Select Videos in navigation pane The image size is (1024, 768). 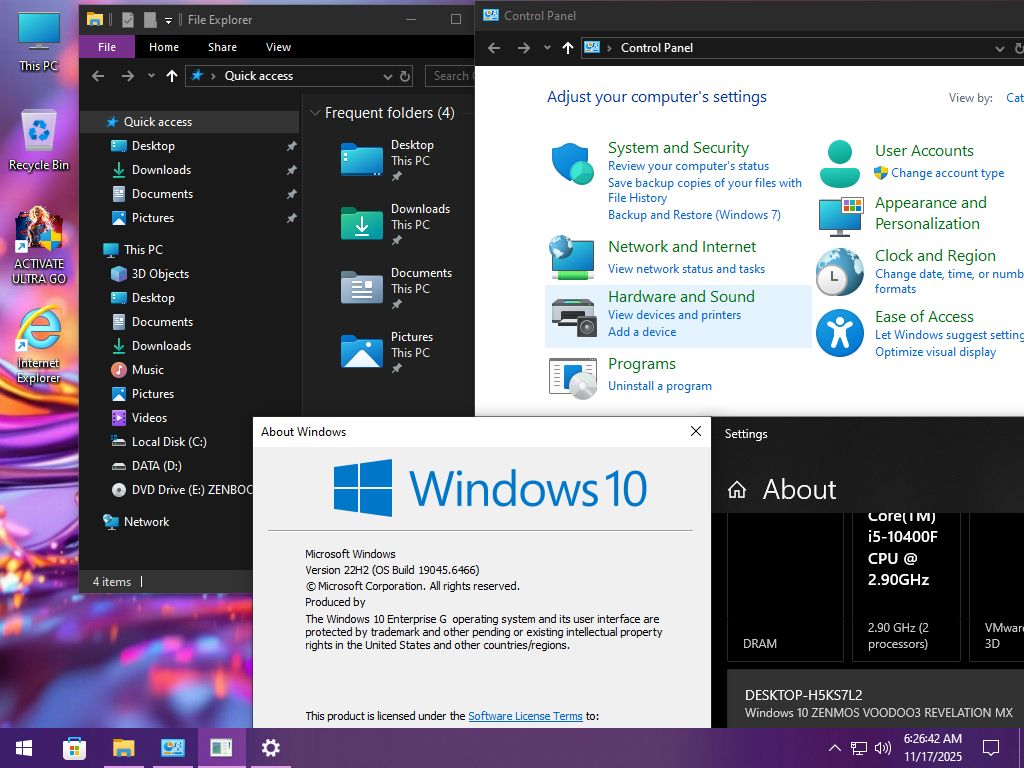point(149,418)
